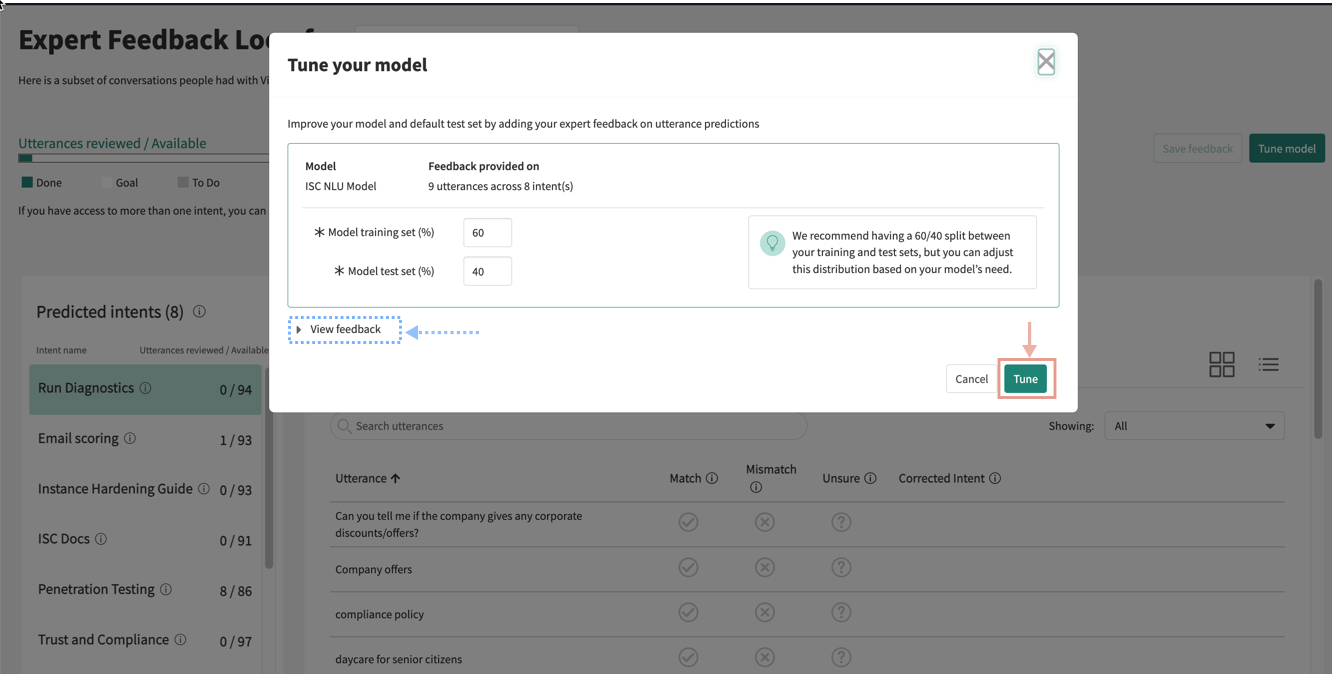Screen dimensions: 1332x674
Task: Click info icon next to Instance Hardening Guide
Action: pyautogui.click(x=204, y=489)
